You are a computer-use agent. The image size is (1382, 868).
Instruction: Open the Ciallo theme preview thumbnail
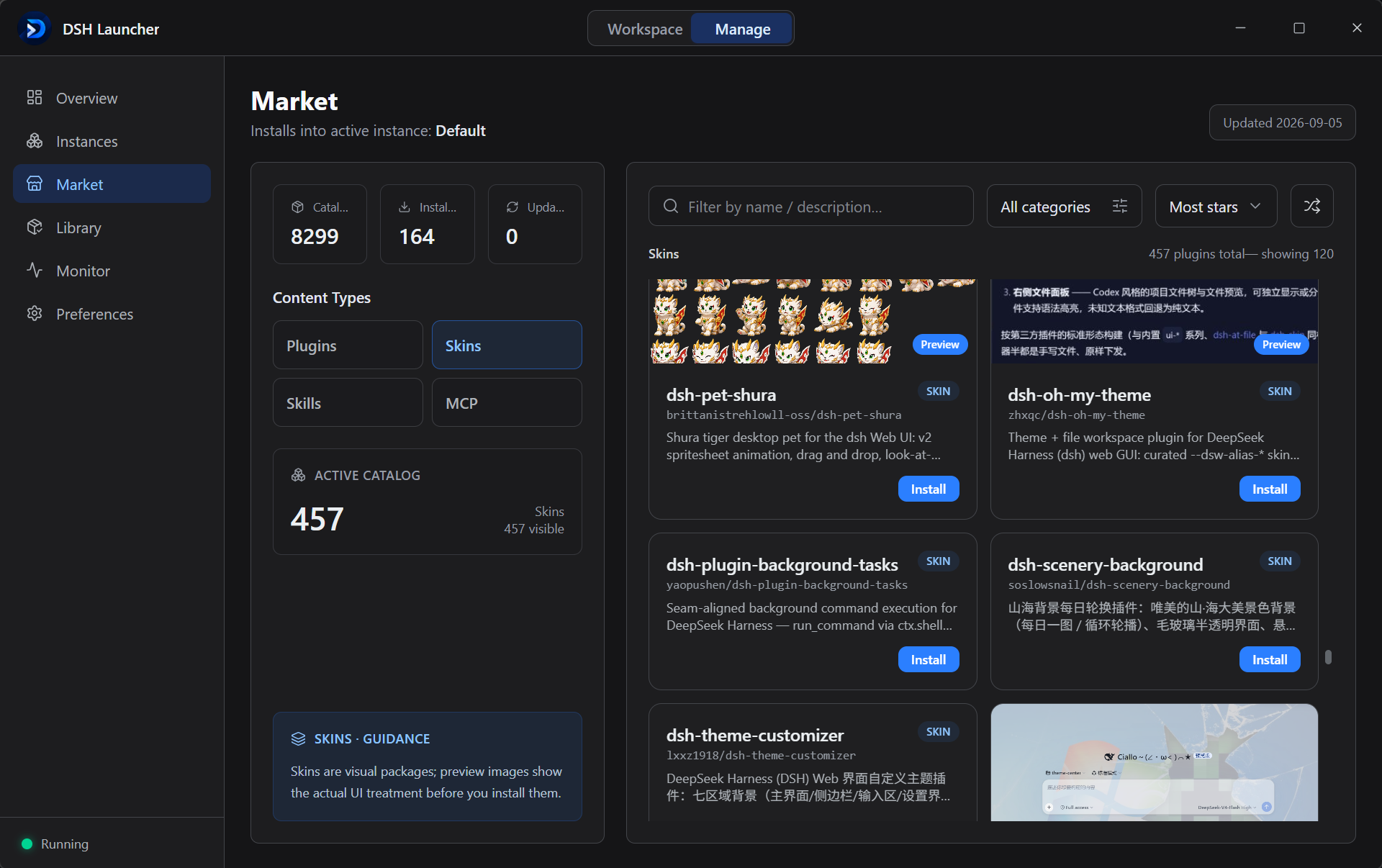pos(1154,762)
